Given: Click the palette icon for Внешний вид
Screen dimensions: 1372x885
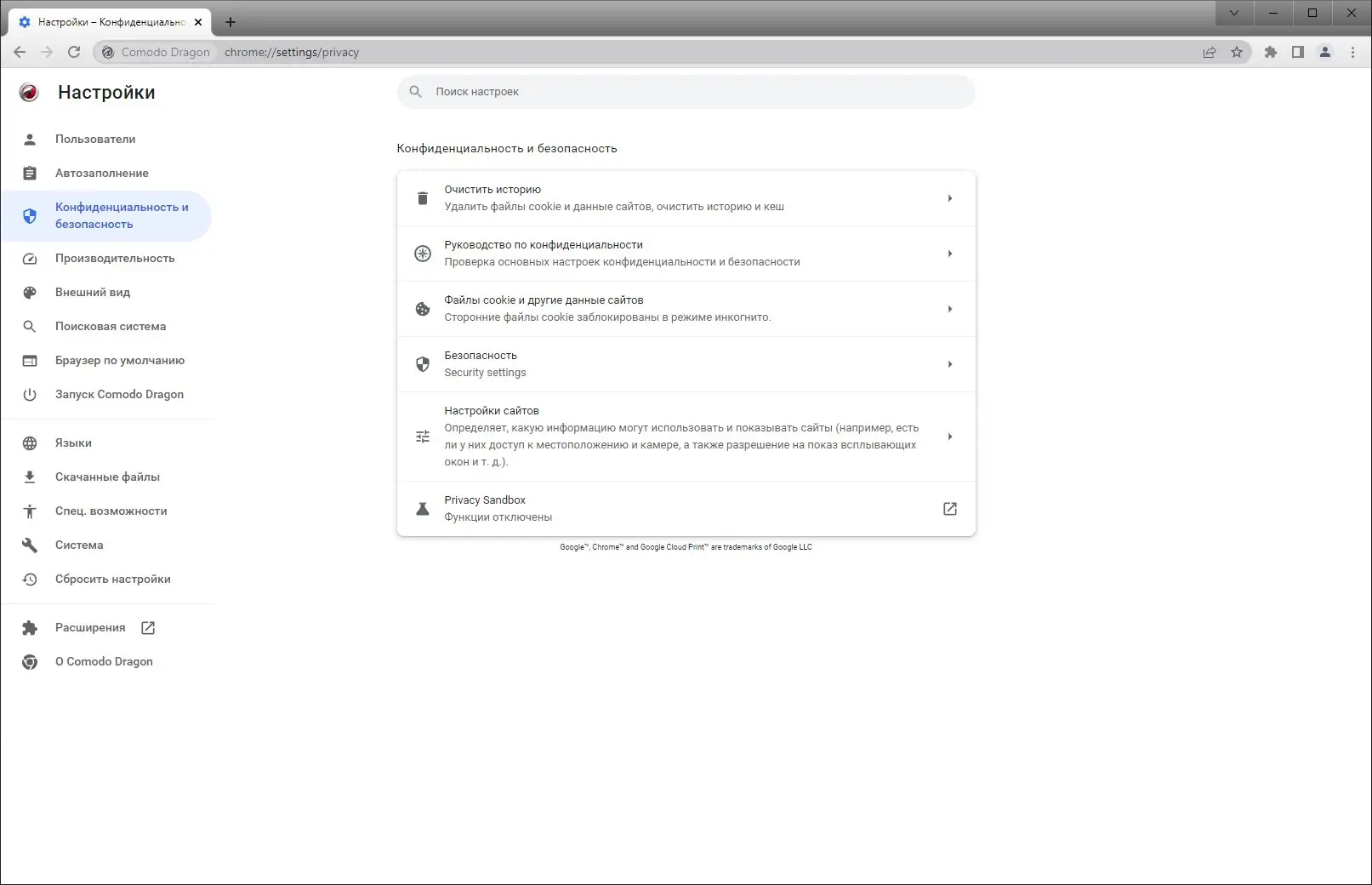Looking at the screenshot, I should click(30, 292).
